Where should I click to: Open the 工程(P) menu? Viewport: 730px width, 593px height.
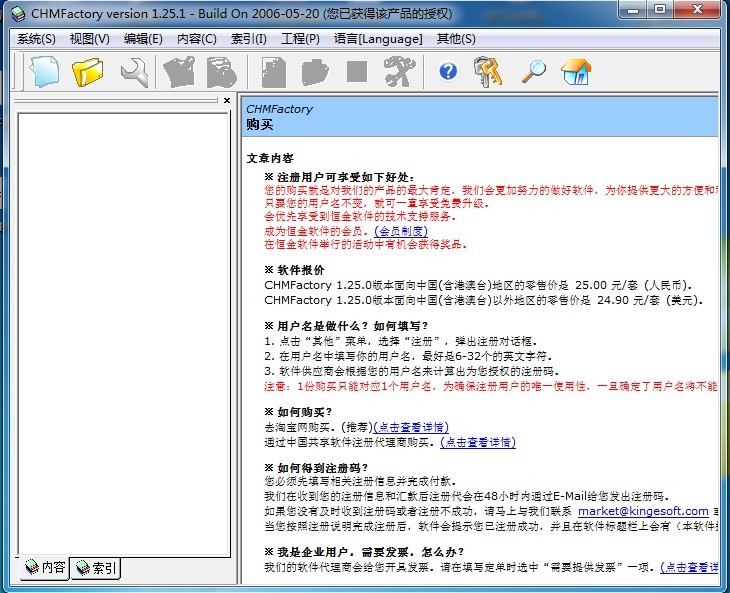(300, 39)
